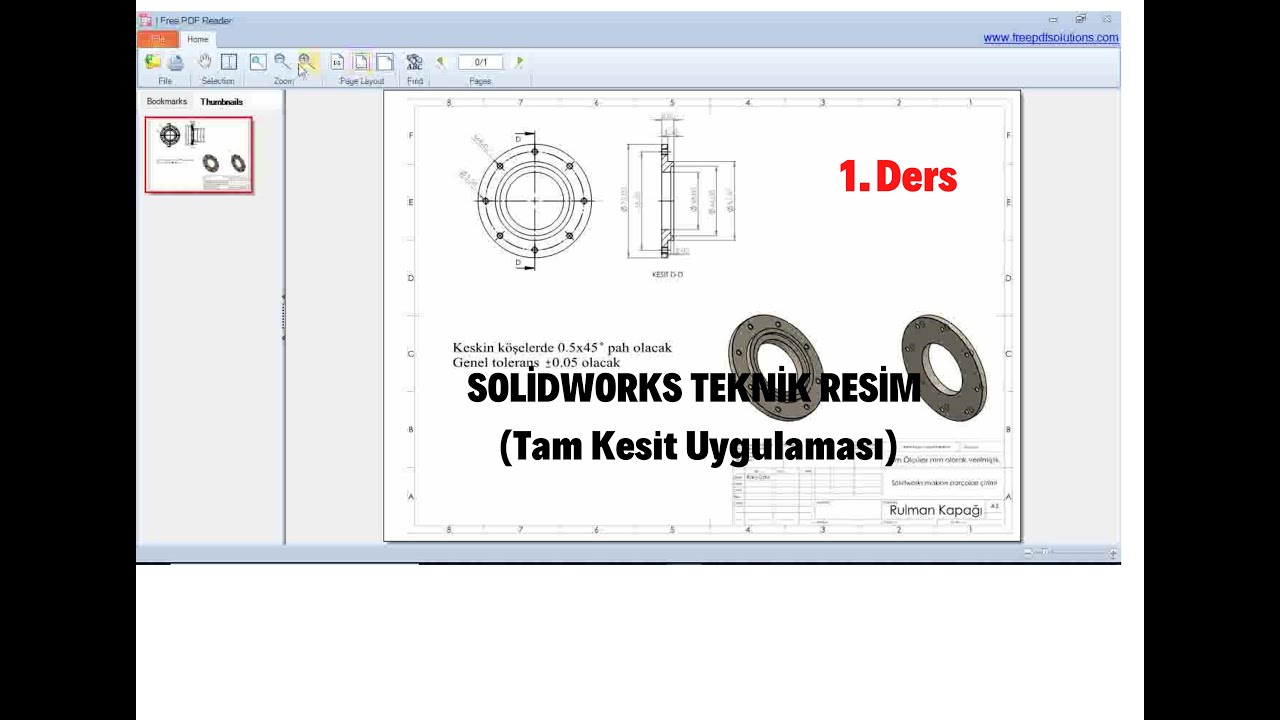This screenshot has width=1280, height=720.
Task: Collapse the side panel splitter handle
Action: click(284, 317)
